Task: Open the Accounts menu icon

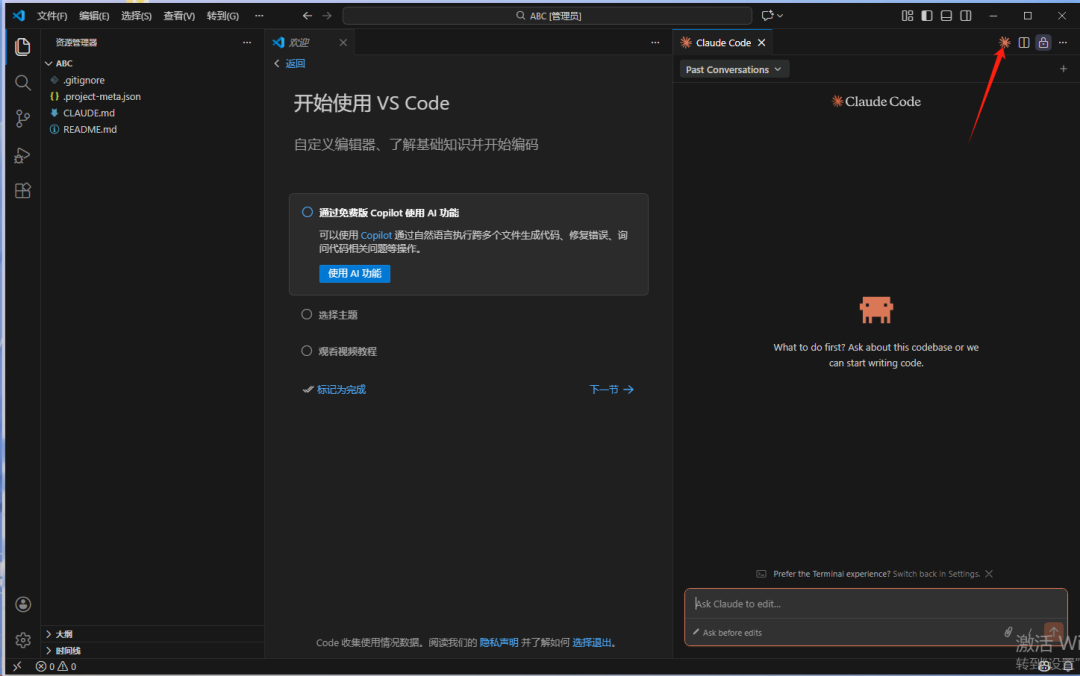Action: point(23,604)
